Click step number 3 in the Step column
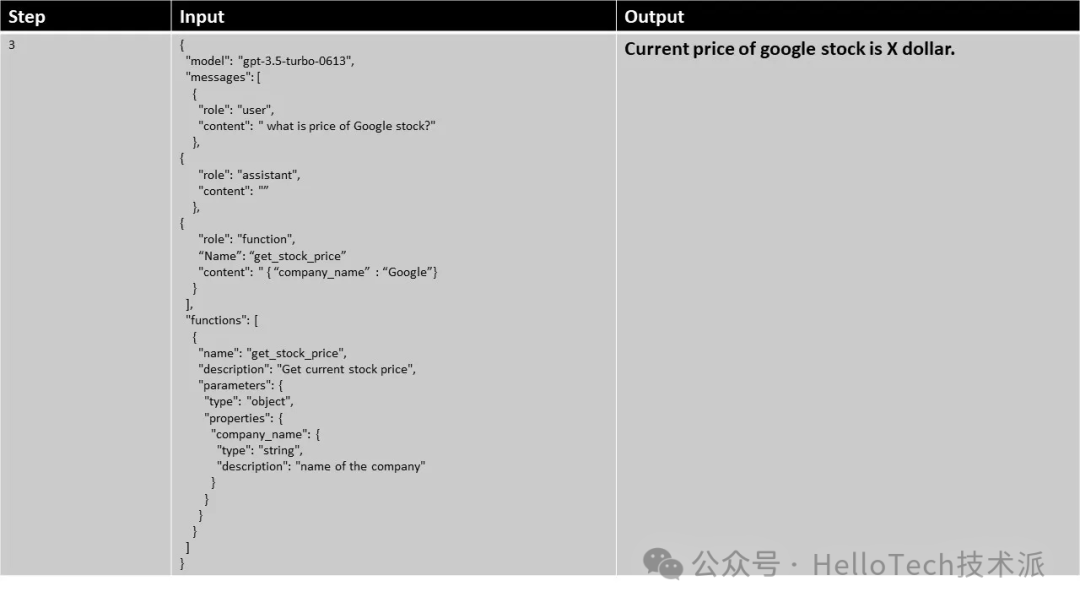Viewport: 1080px width, 608px height. coord(12,46)
